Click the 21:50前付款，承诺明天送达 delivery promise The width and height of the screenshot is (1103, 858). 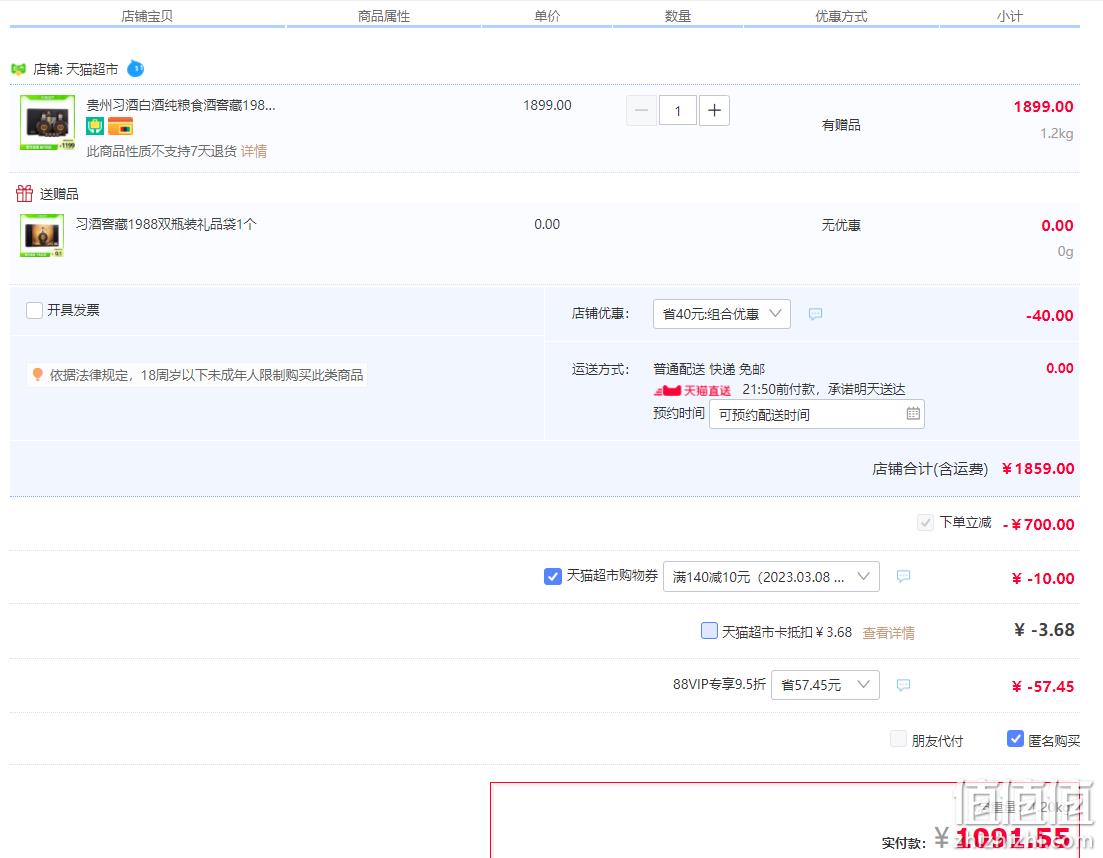[x=824, y=390]
